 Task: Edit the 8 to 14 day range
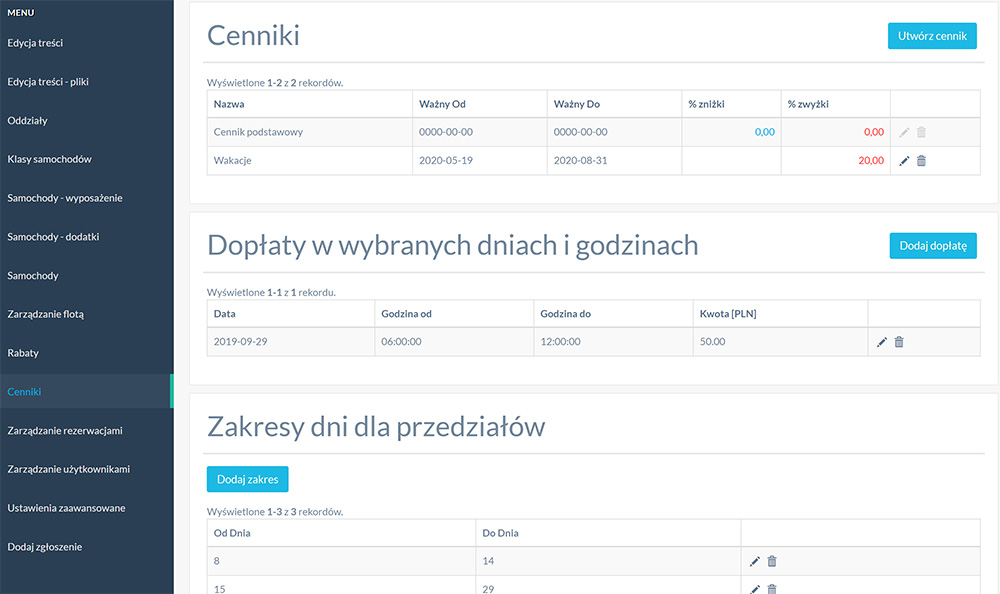[x=754, y=561]
